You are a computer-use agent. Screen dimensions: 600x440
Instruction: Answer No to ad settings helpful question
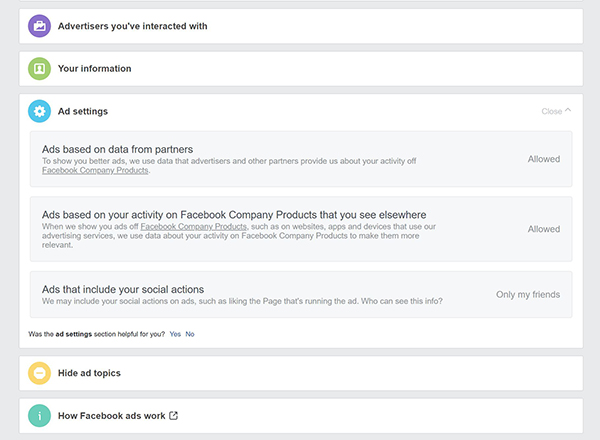pos(190,334)
